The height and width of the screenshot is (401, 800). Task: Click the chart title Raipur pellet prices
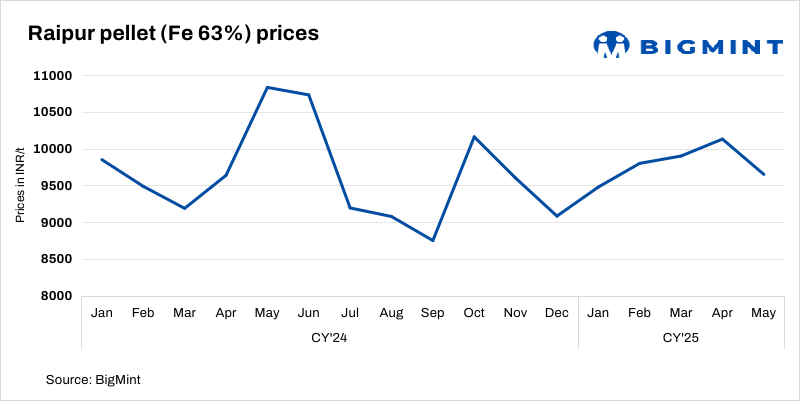[173, 34]
